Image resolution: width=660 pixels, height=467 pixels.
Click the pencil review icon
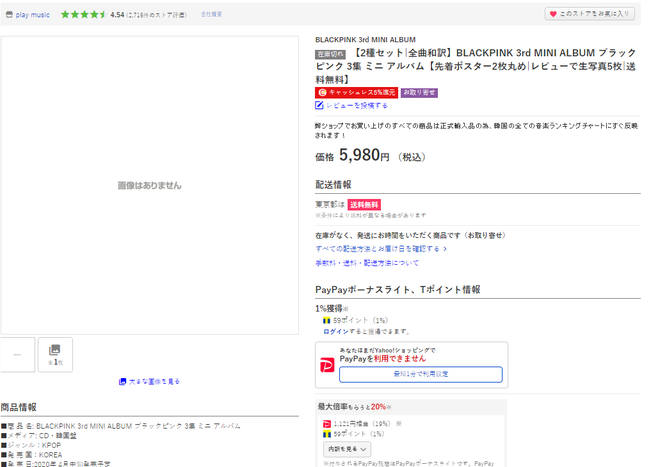(x=319, y=105)
